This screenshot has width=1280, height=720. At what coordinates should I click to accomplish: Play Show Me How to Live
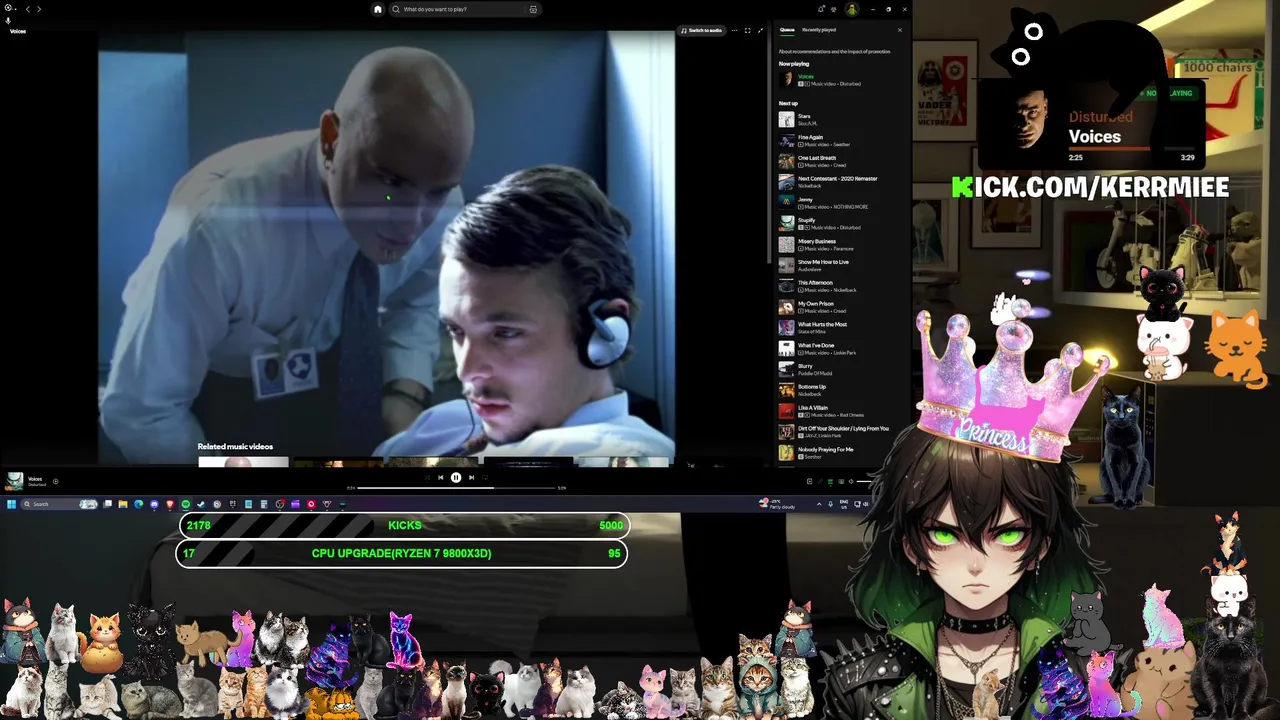(842, 265)
